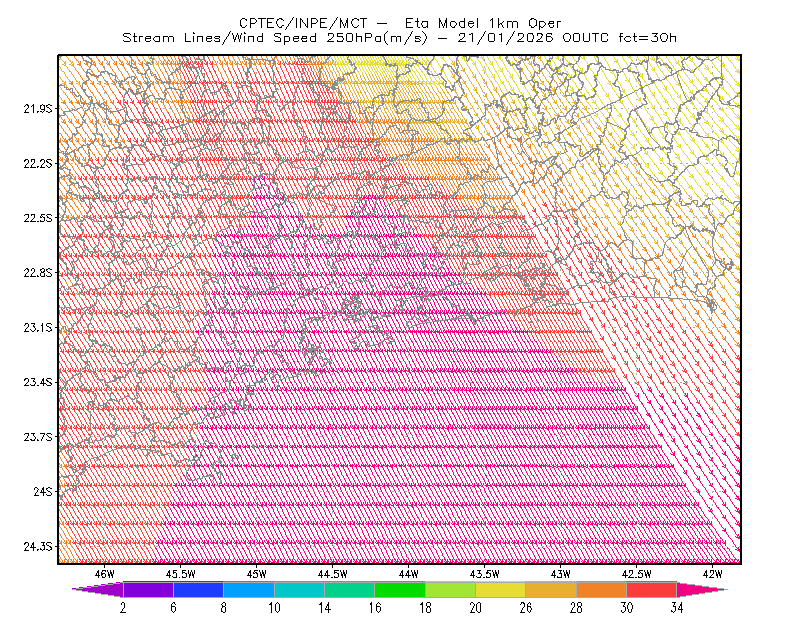Click the gold swatch between 26 and 28

(x=551, y=589)
